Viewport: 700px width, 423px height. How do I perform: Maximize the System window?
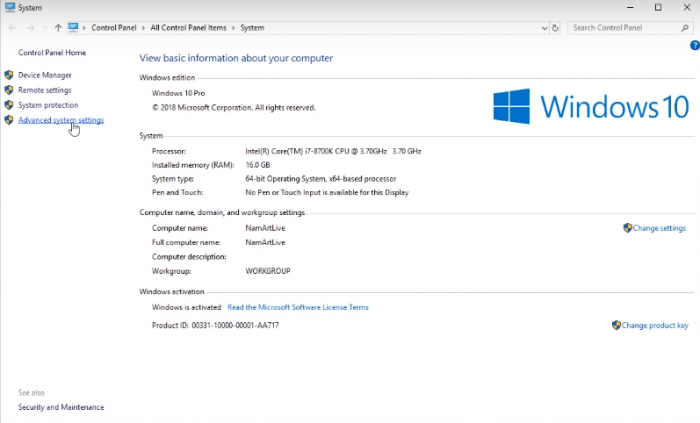[658, 7]
